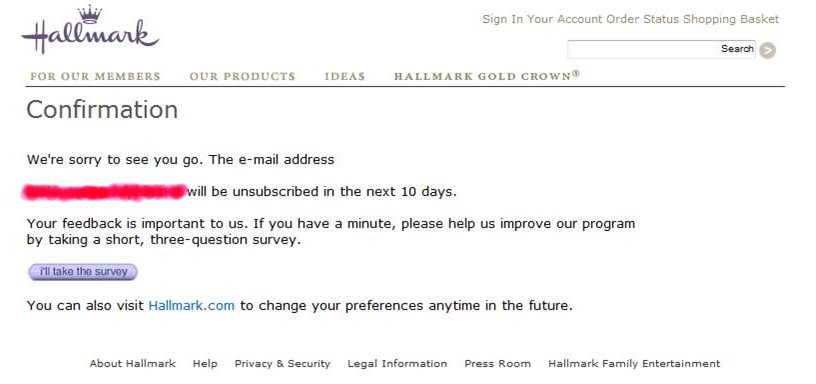Click the "i'll take the survey" button
This screenshot has height=384, width=816.
[x=83, y=272]
